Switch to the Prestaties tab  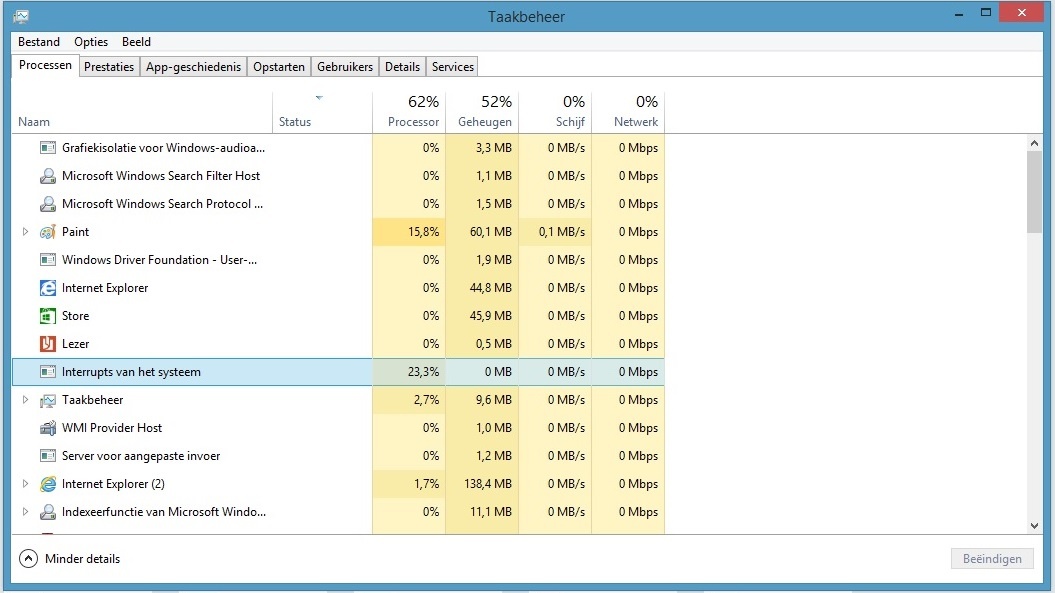pos(109,67)
